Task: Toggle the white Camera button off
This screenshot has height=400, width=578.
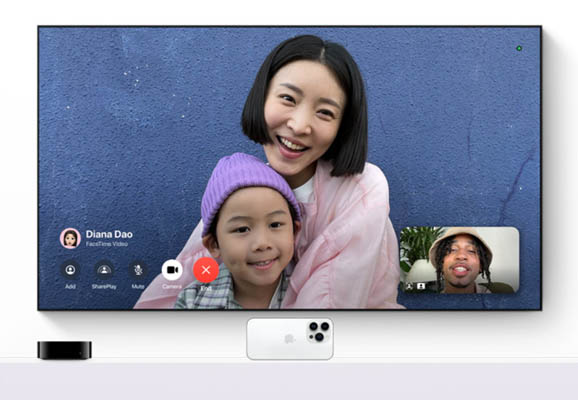Action: pos(172,270)
